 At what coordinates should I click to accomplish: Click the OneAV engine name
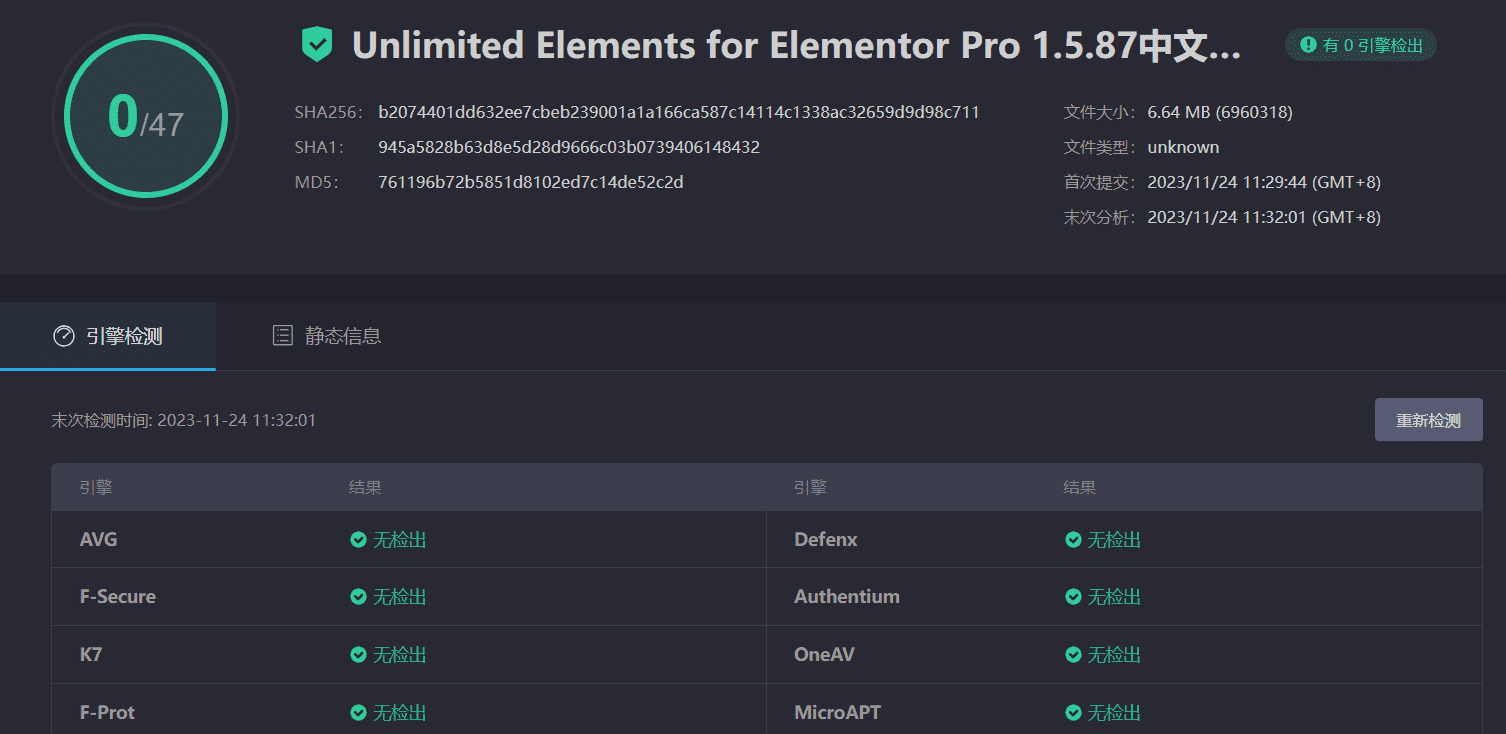[x=824, y=655]
